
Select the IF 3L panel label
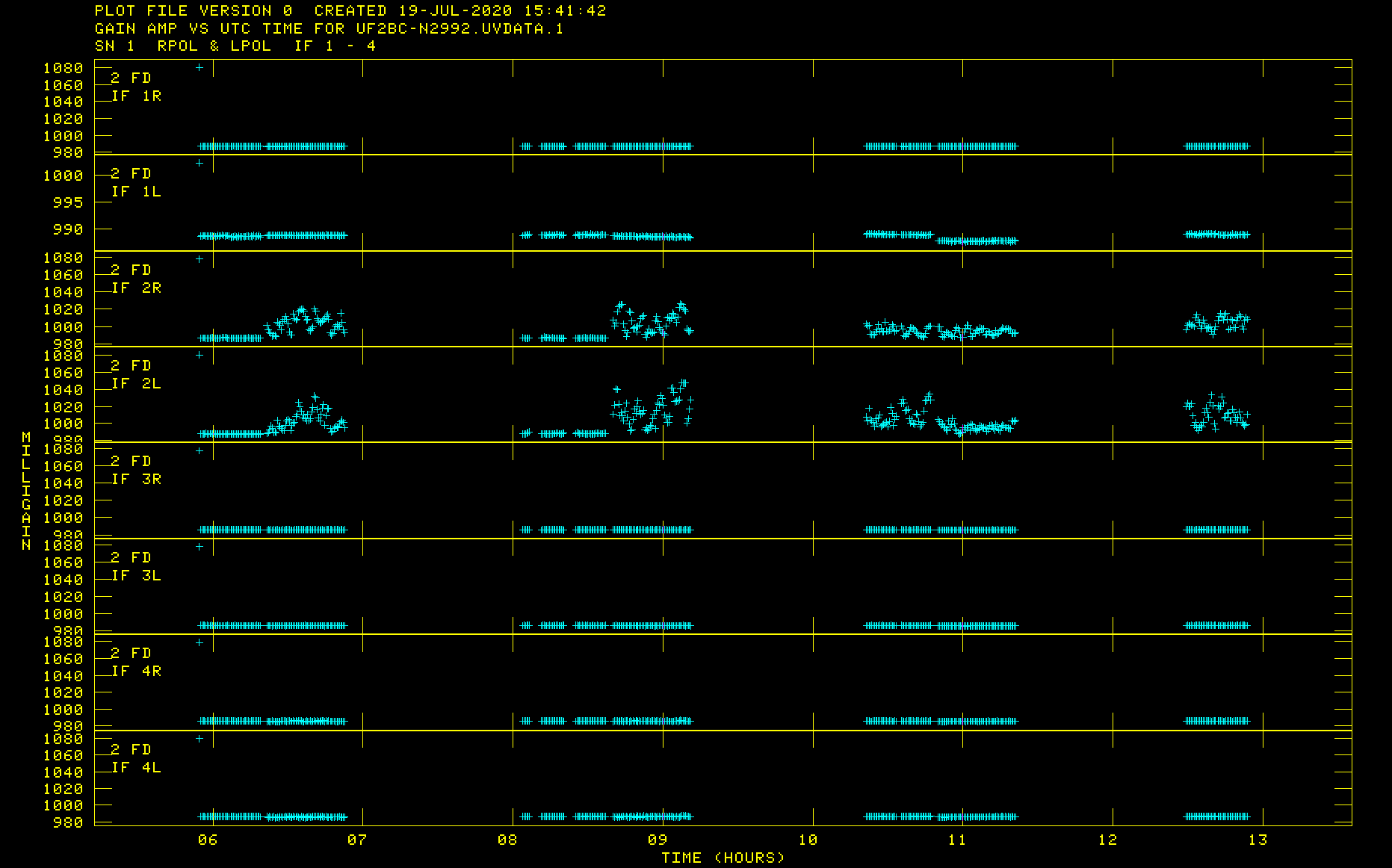point(136,576)
